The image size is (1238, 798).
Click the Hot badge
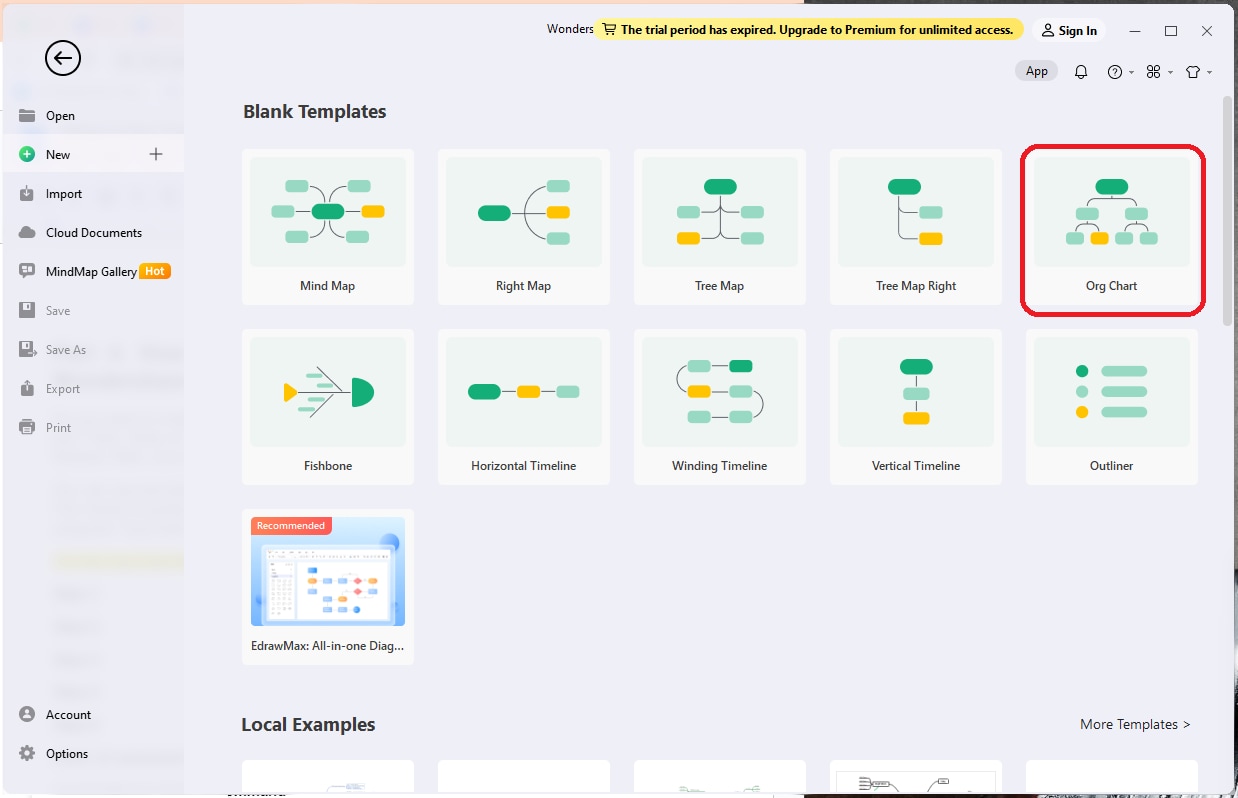[154, 271]
